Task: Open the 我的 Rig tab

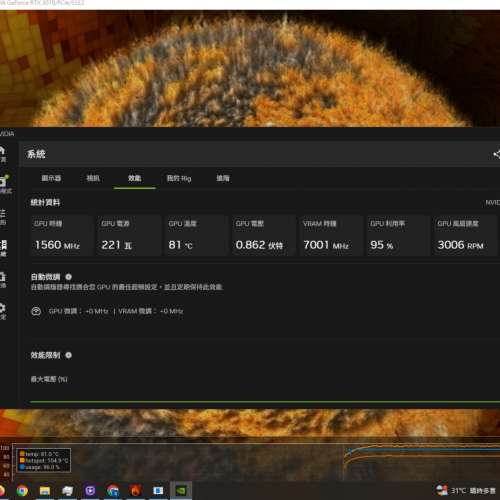Action: [179, 179]
